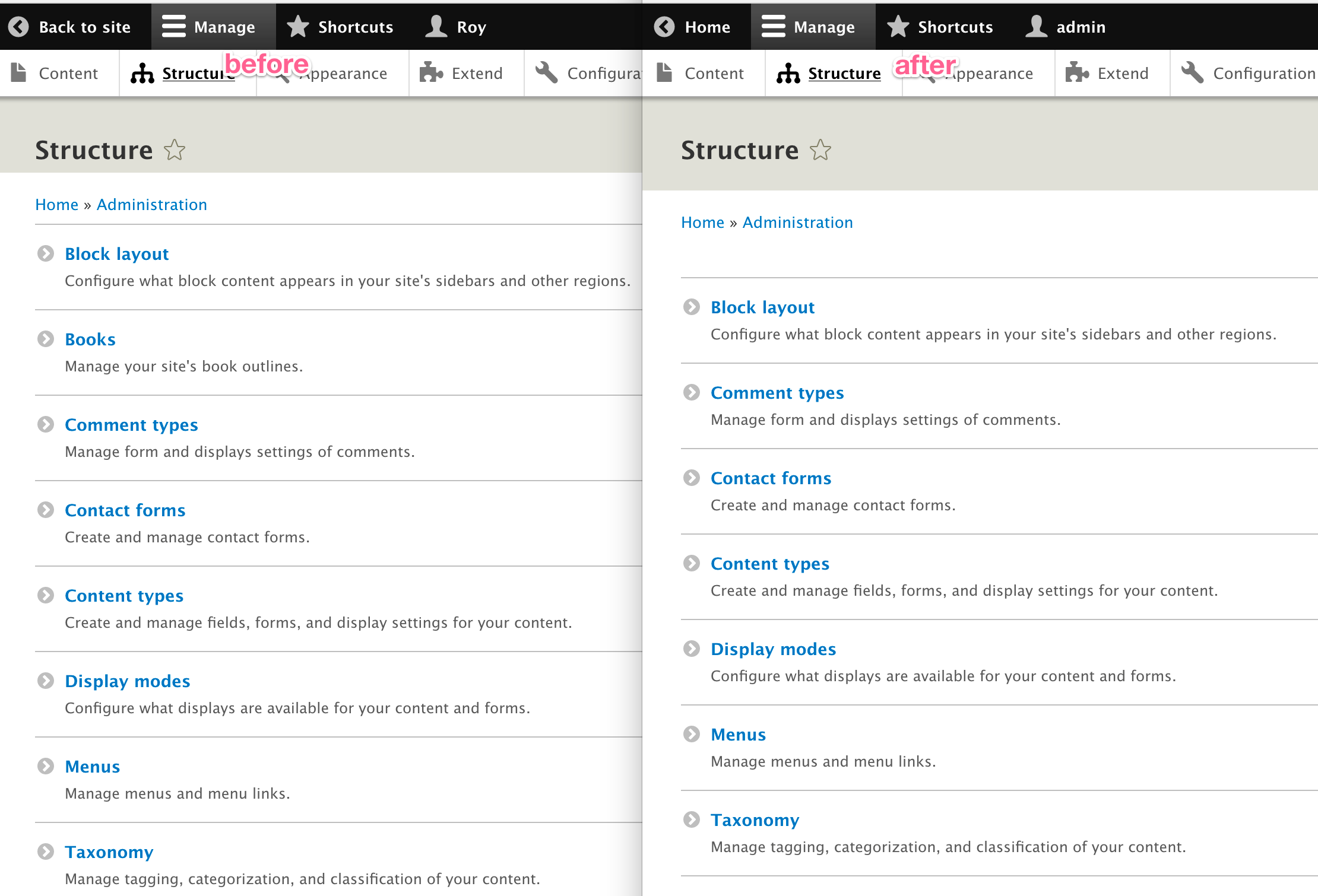Click the Structure hierarchy icon on right

pyautogui.click(x=788, y=74)
